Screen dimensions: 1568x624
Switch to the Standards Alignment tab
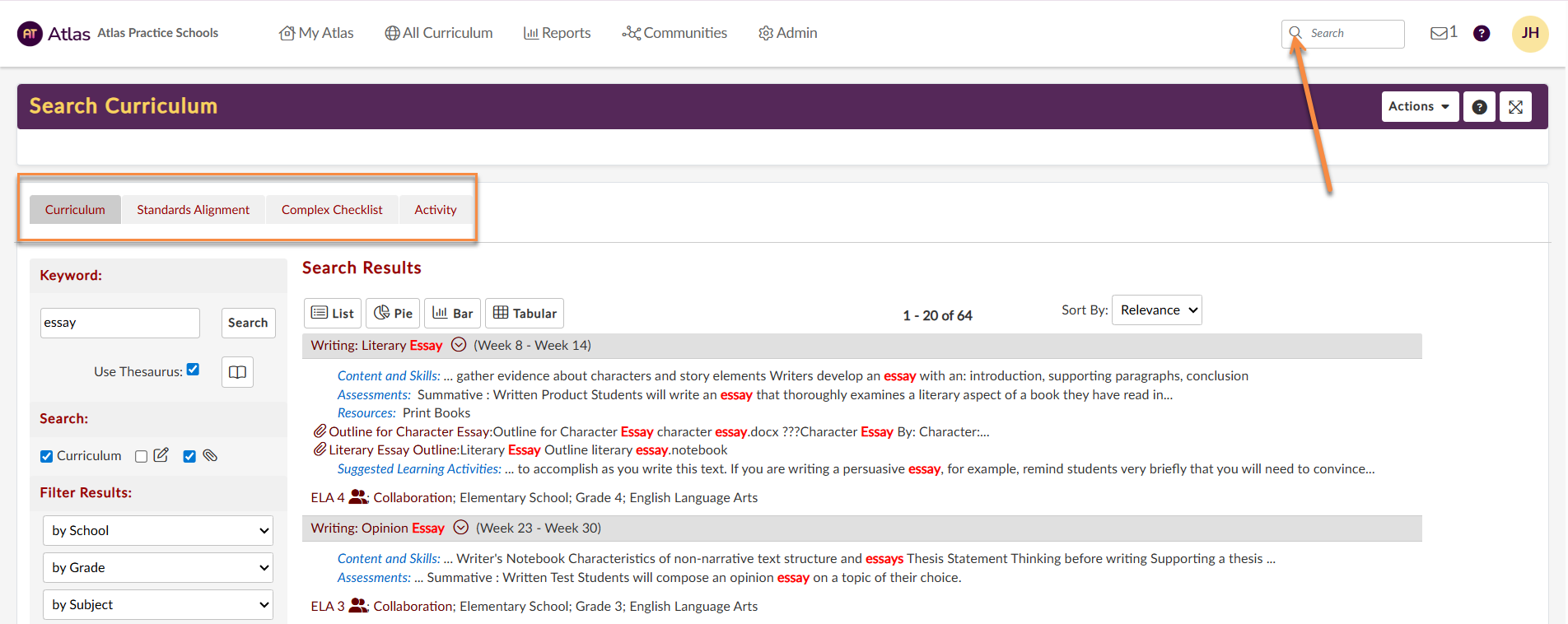(x=193, y=210)
